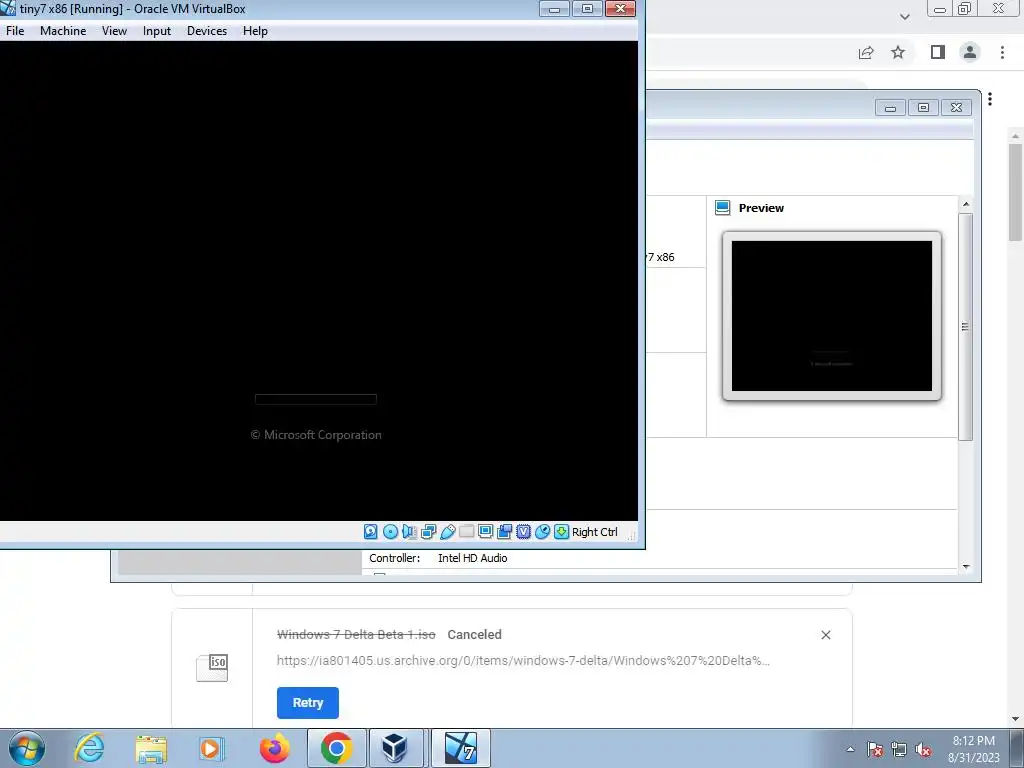Viewport: 1024px width, 768px height.
Task: Show hidden system tray icons
Action: 850,749
